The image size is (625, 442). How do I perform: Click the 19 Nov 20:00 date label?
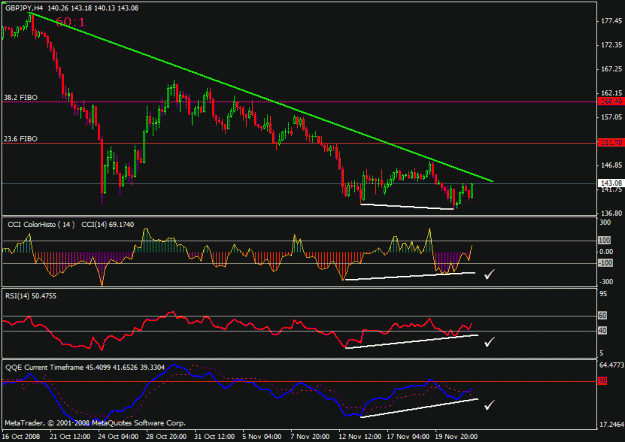coord(456,436)
